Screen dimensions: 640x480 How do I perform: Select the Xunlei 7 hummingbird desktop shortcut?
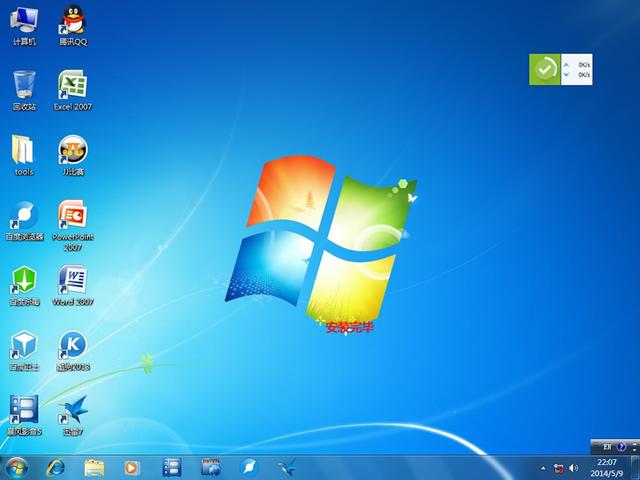pyautogui.click(x=73, y=415)
